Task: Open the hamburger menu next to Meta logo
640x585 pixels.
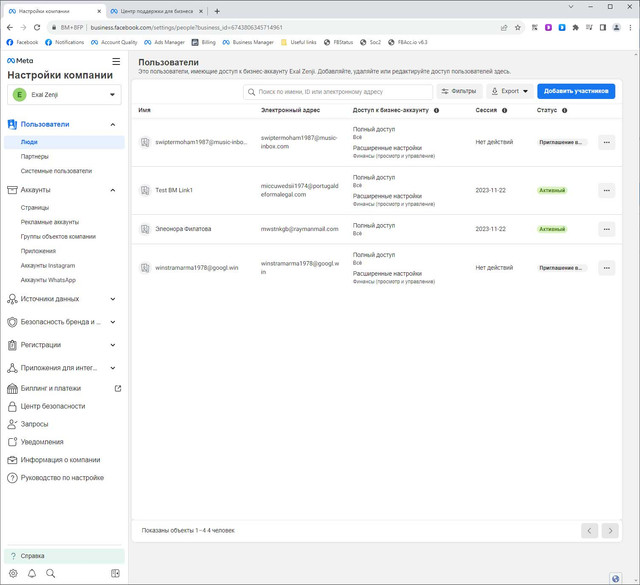Action: (x=116, y=61)
